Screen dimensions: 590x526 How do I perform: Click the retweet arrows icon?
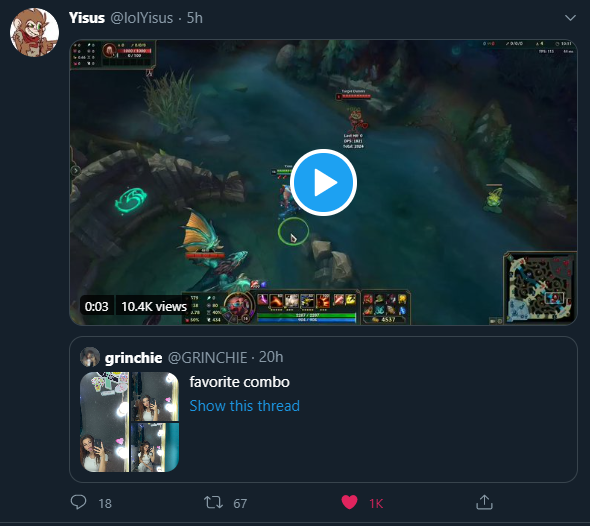coord(213,502)
